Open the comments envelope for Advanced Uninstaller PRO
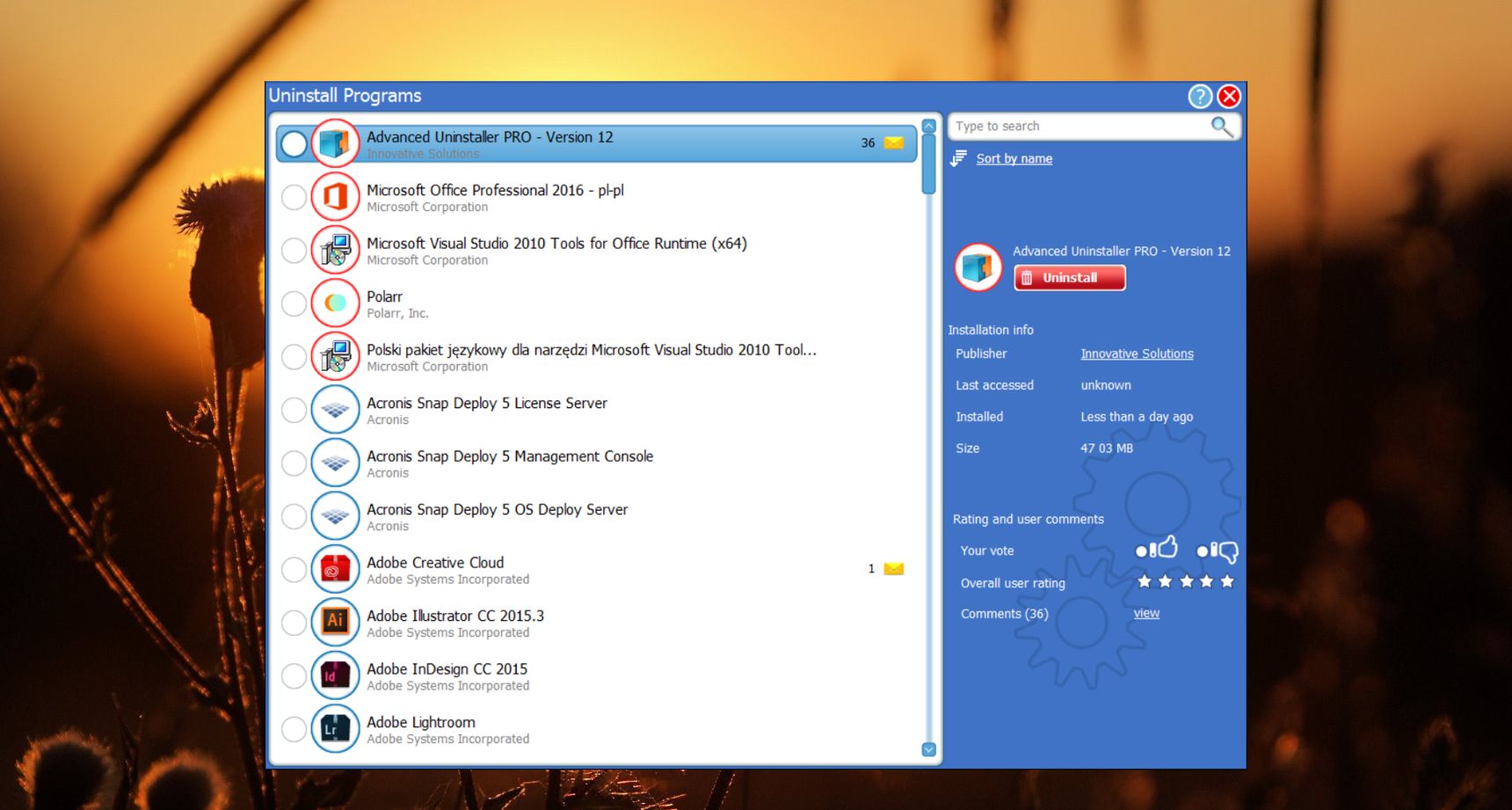Viewport: 1512px width, 810px height. tap(894, 142)
